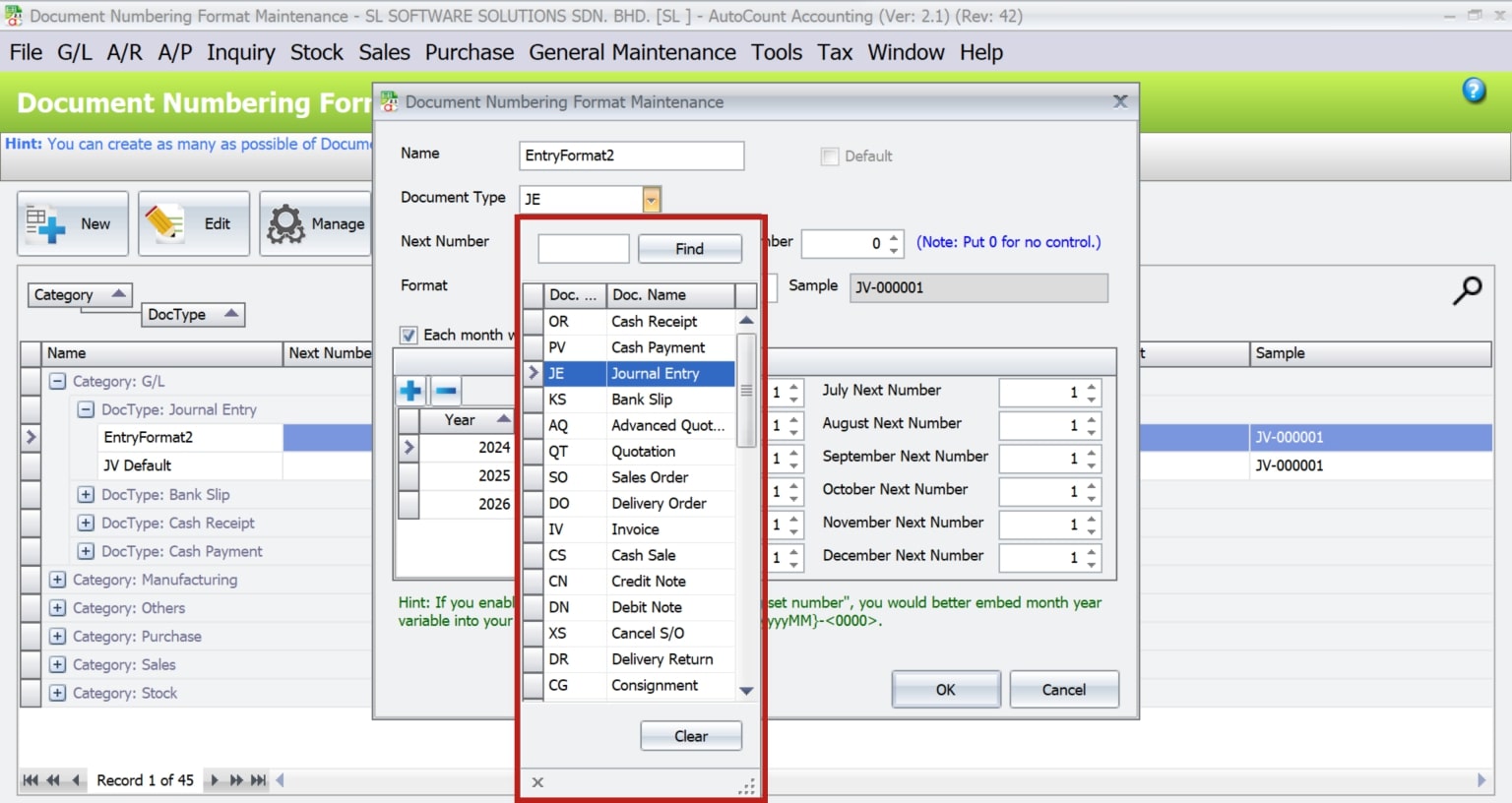
Task: Click the minus icon to remove a year
Action: (x=445, y=390)
